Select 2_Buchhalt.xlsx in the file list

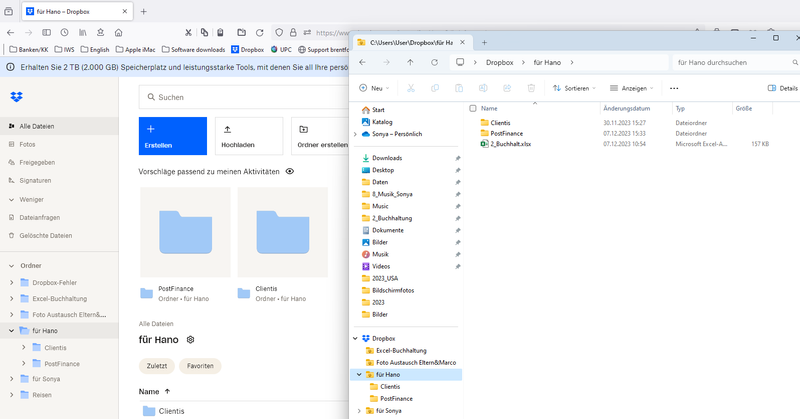(x=510, y=144)
